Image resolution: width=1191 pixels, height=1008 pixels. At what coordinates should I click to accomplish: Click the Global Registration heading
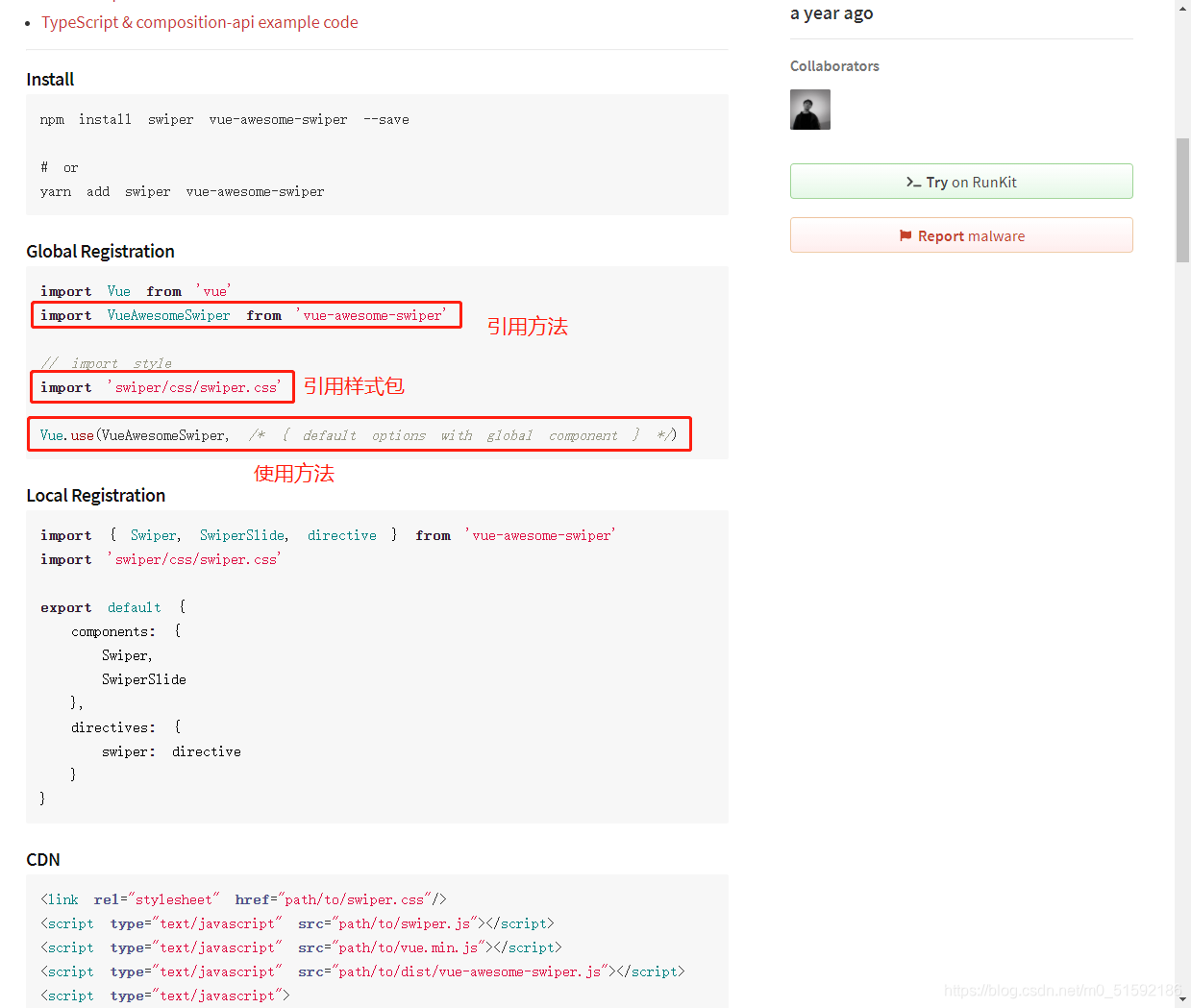100,252
